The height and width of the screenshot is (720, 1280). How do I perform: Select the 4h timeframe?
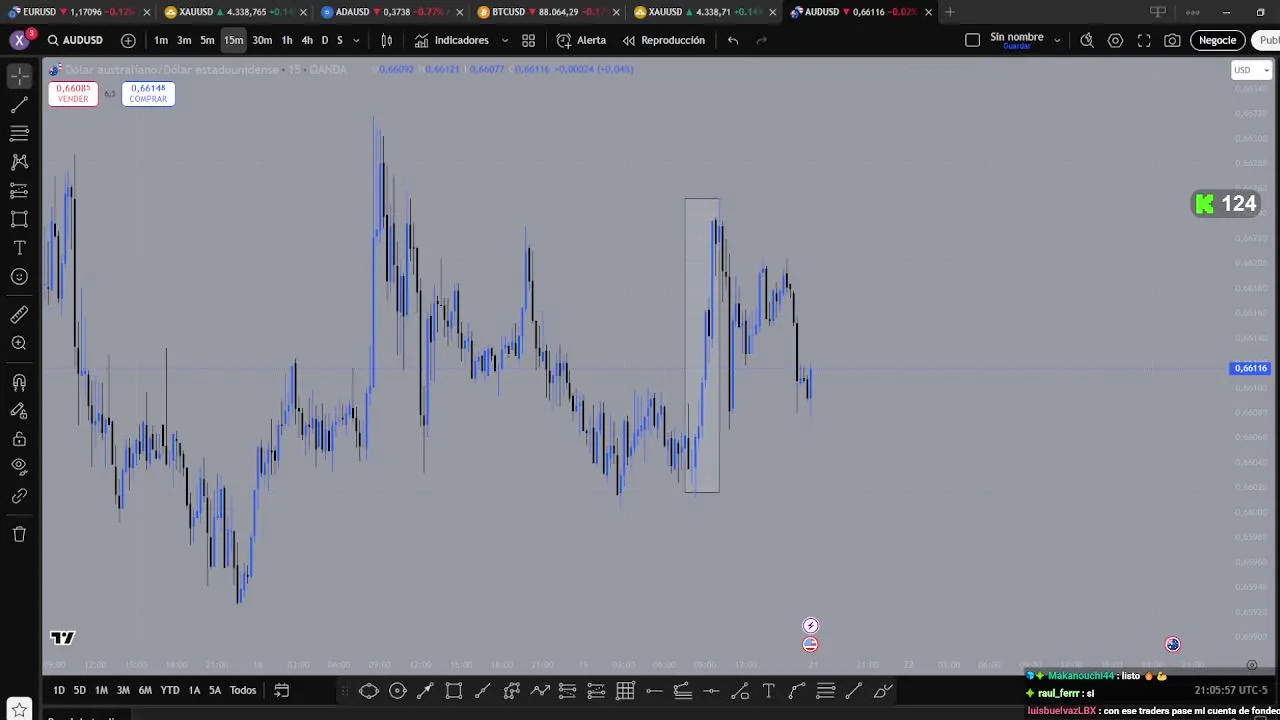point(307,40)
